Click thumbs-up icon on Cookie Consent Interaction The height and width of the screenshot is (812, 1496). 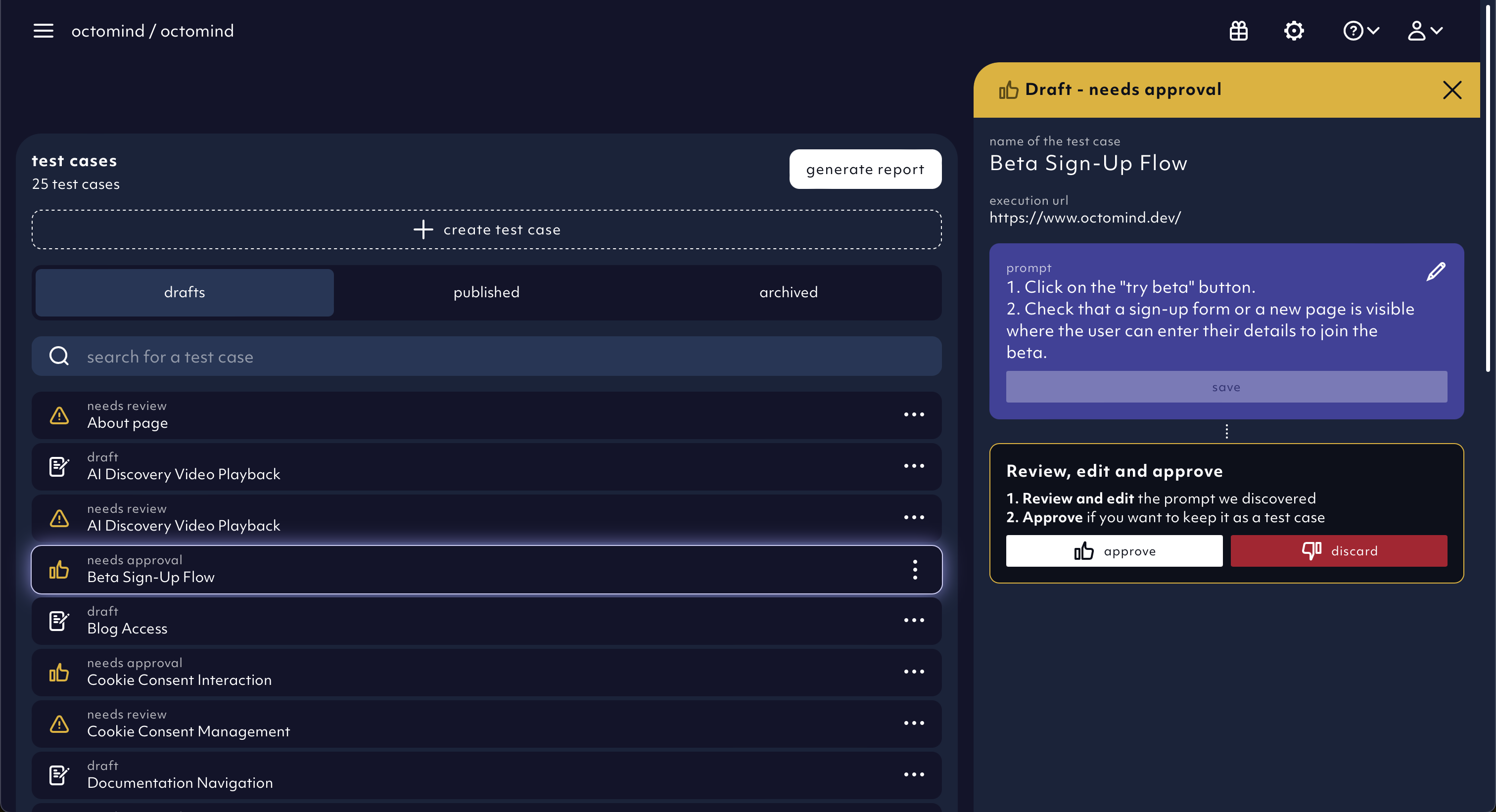pyautogui.click(x=59, y=672)
